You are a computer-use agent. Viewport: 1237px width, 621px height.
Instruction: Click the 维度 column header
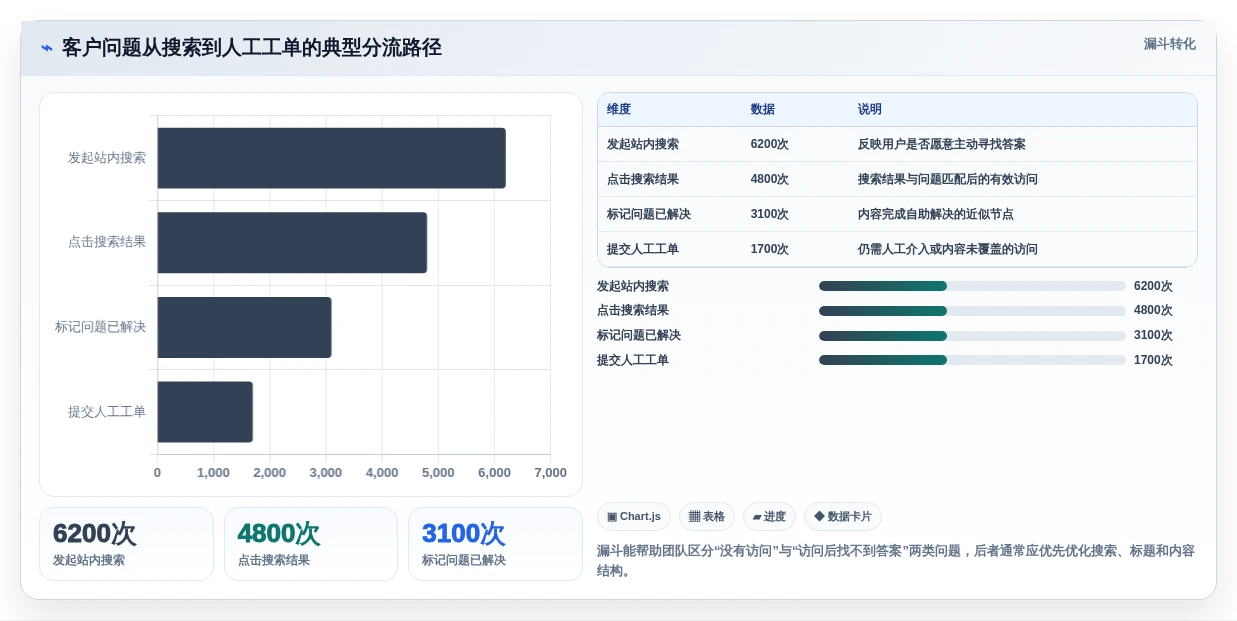[x=619, y=109]
